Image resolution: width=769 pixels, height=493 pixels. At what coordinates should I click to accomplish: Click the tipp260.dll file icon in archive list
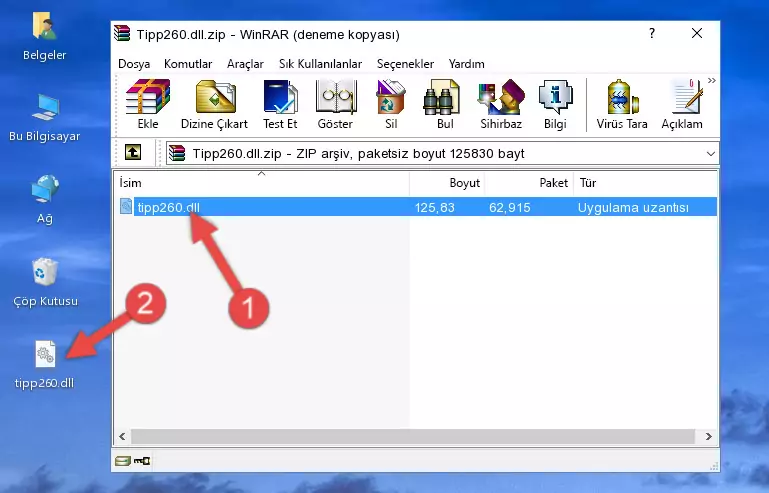click(126, 206)
